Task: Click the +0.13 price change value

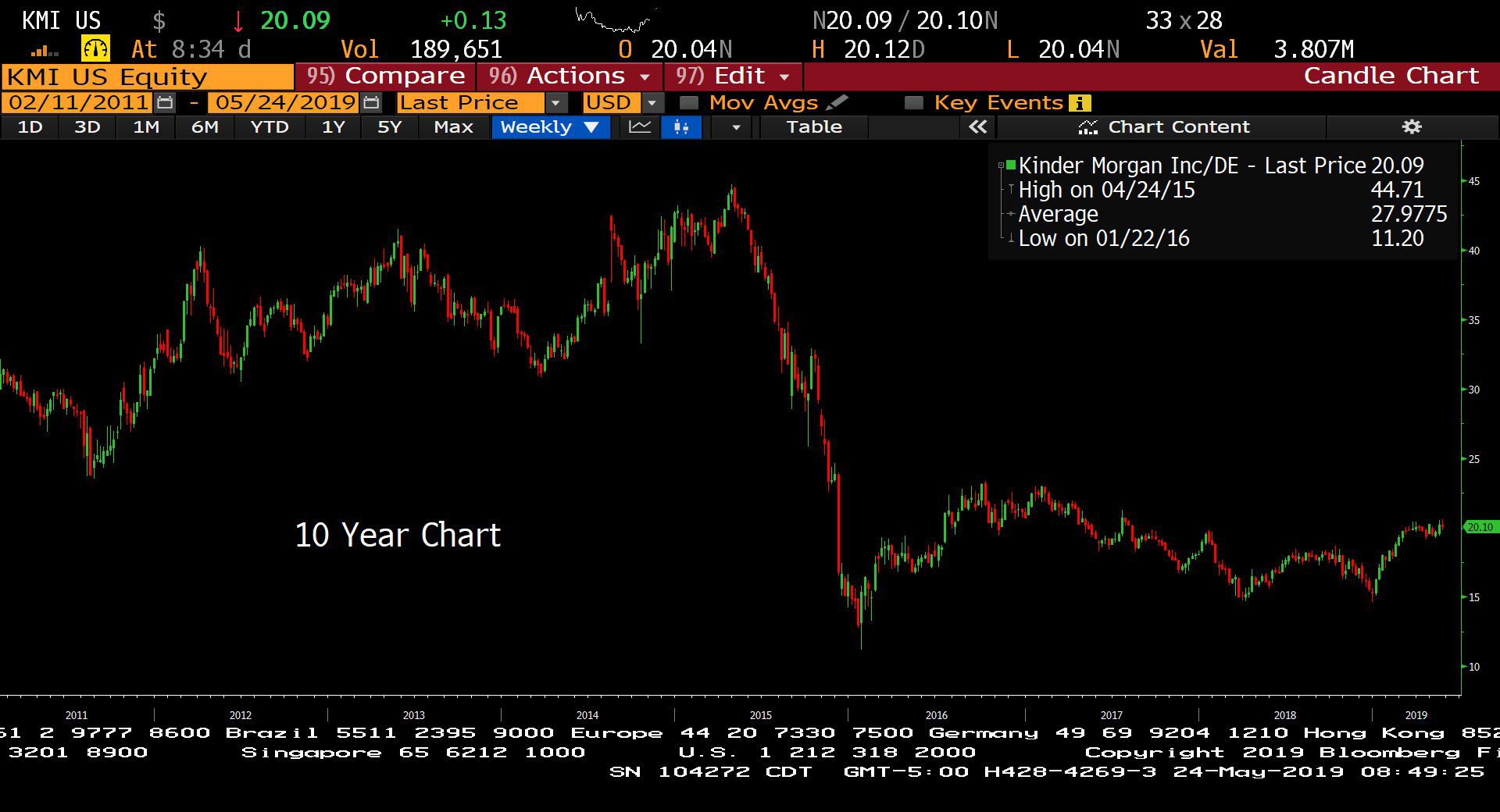Action: point(473,20)
